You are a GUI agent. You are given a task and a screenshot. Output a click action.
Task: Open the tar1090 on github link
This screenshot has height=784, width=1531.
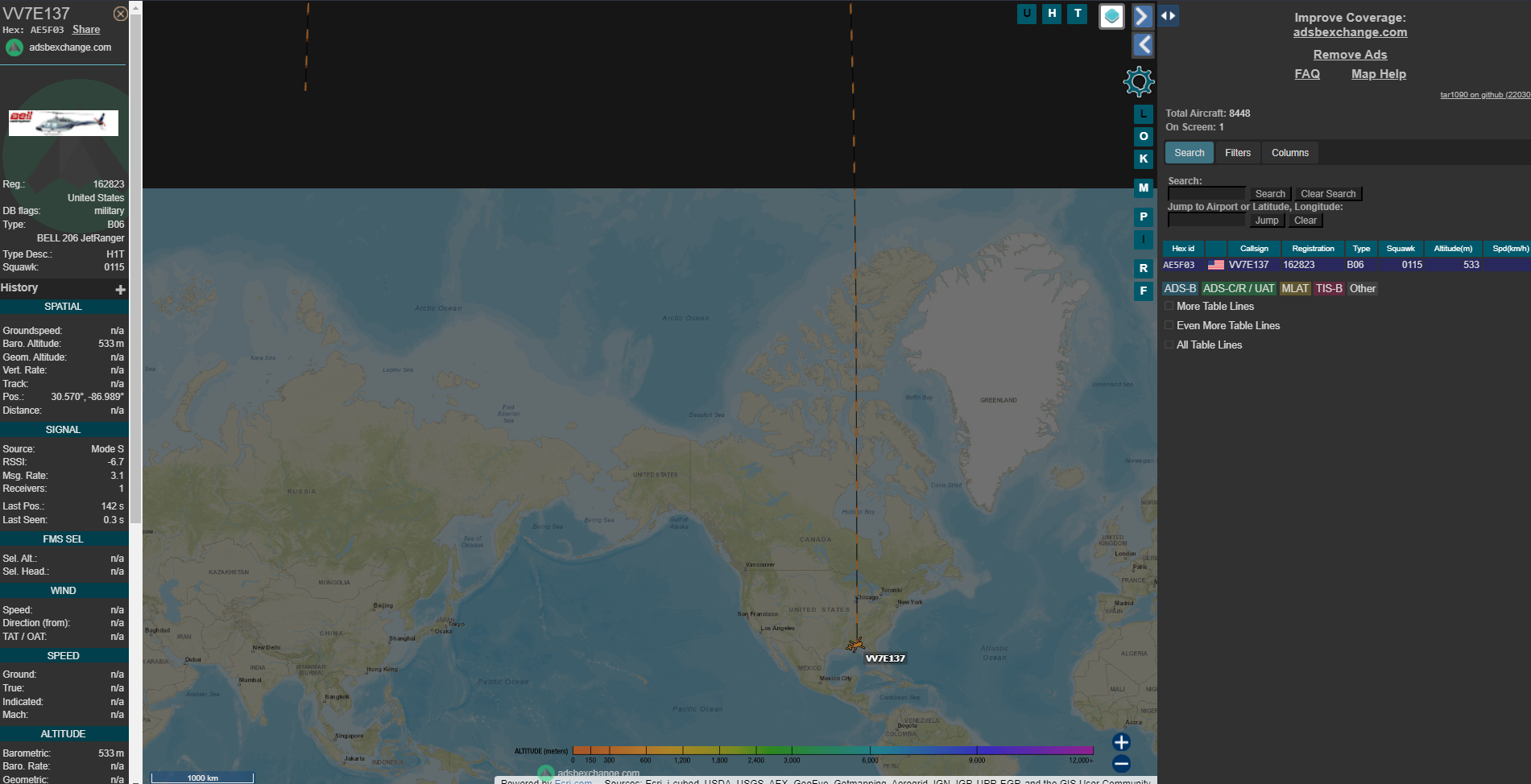[1485, 95]
